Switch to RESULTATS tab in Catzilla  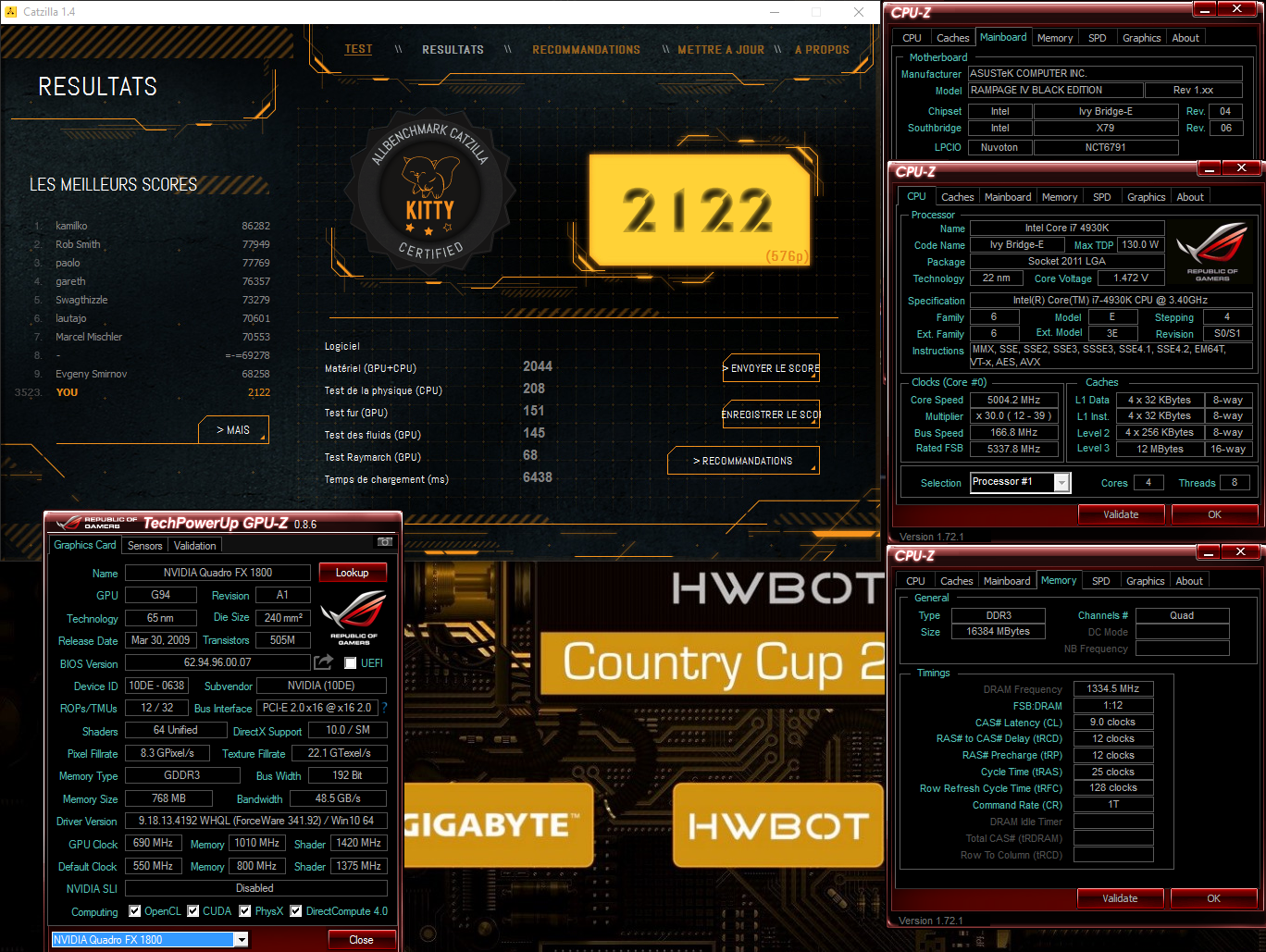[x=453, y=50]
